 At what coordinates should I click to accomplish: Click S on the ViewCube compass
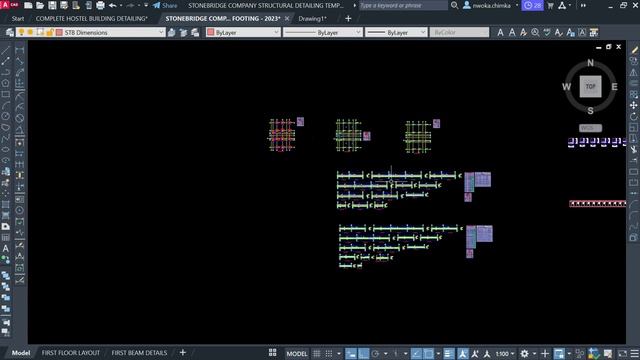pos(590,111)
